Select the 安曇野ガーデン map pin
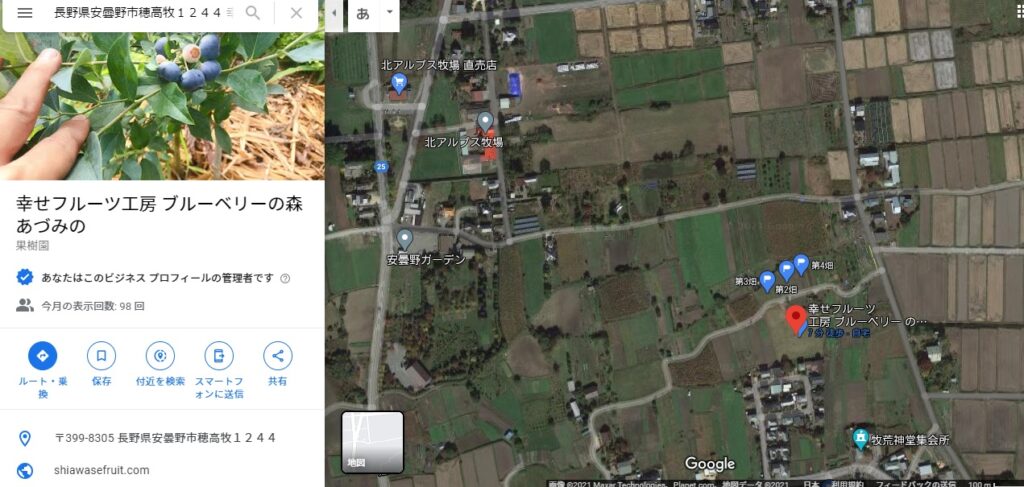 (x=405, y=240)
